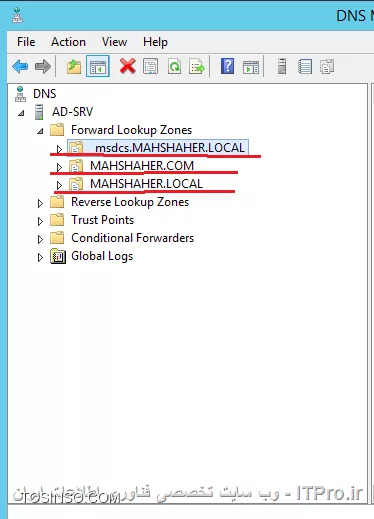Click the DNS root node icon

[x=20, y=94]
